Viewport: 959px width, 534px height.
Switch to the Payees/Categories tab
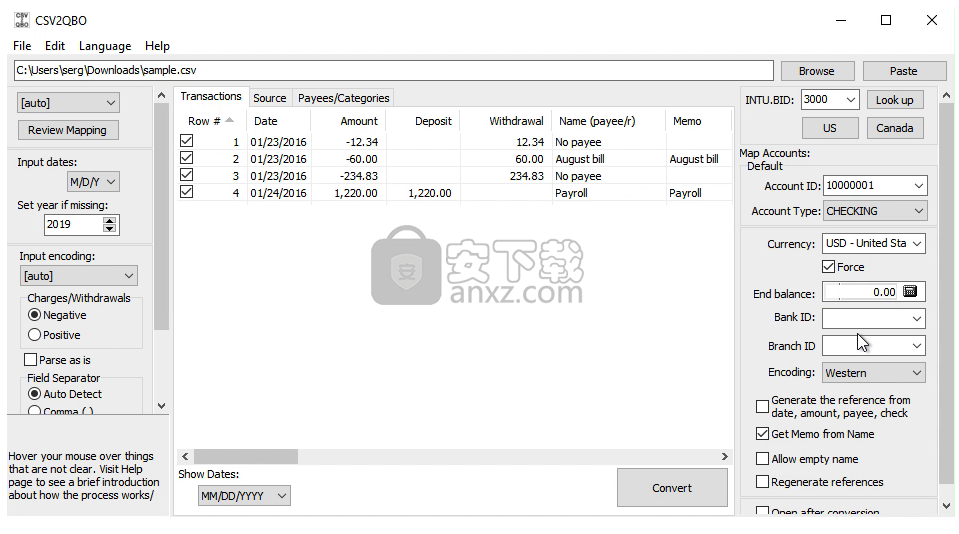343,98
